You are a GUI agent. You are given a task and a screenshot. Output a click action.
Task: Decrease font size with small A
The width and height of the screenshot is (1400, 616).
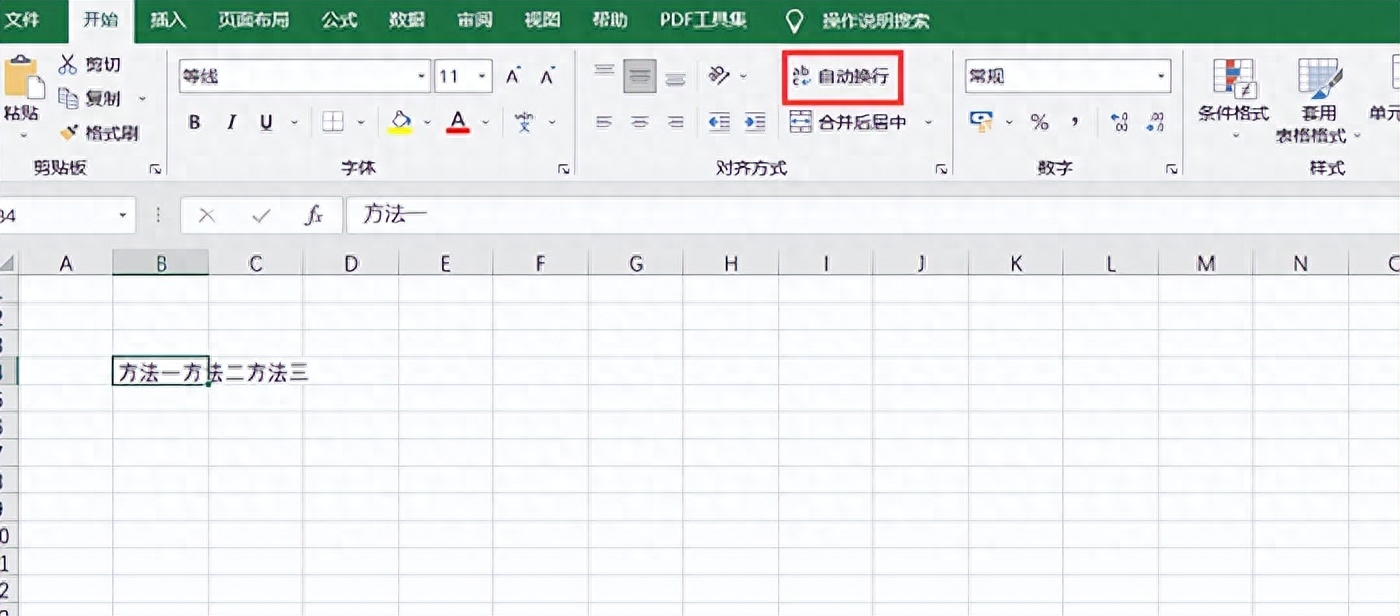[547, 76]
